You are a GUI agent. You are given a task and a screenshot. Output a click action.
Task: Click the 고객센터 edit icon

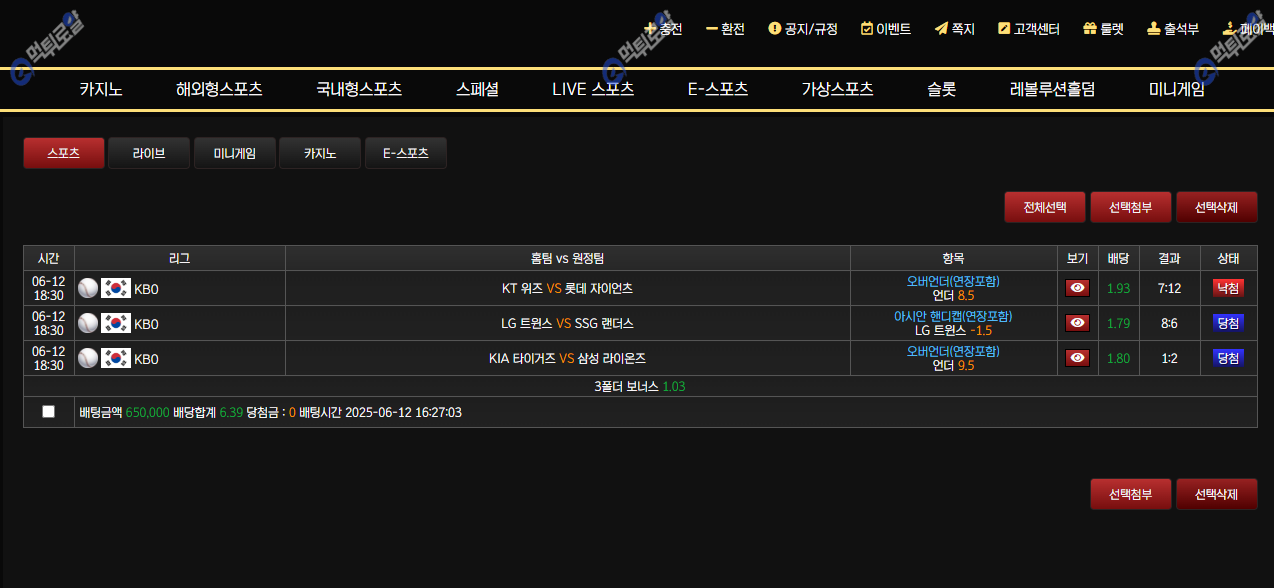point(1004,29)
